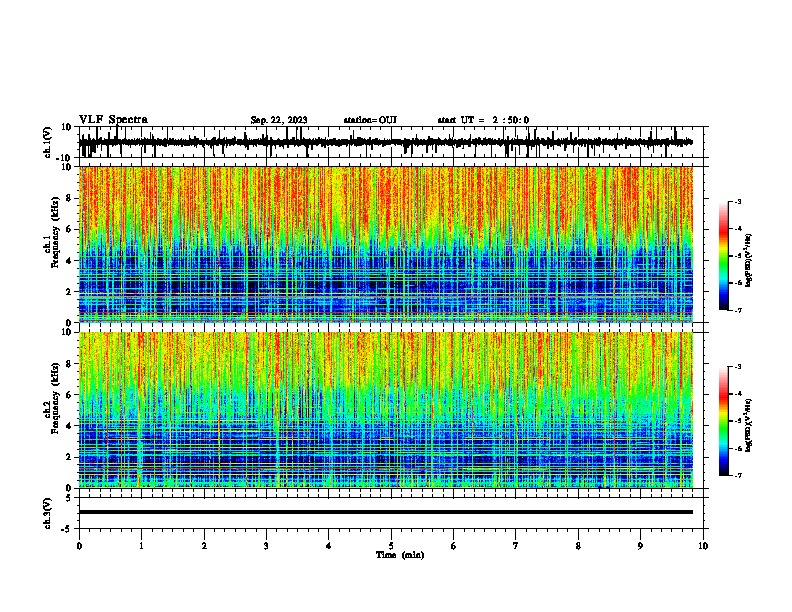Click the ch.1 spectrogram color bar
Viewport: 792px width, 612px height.
point(724,256)
